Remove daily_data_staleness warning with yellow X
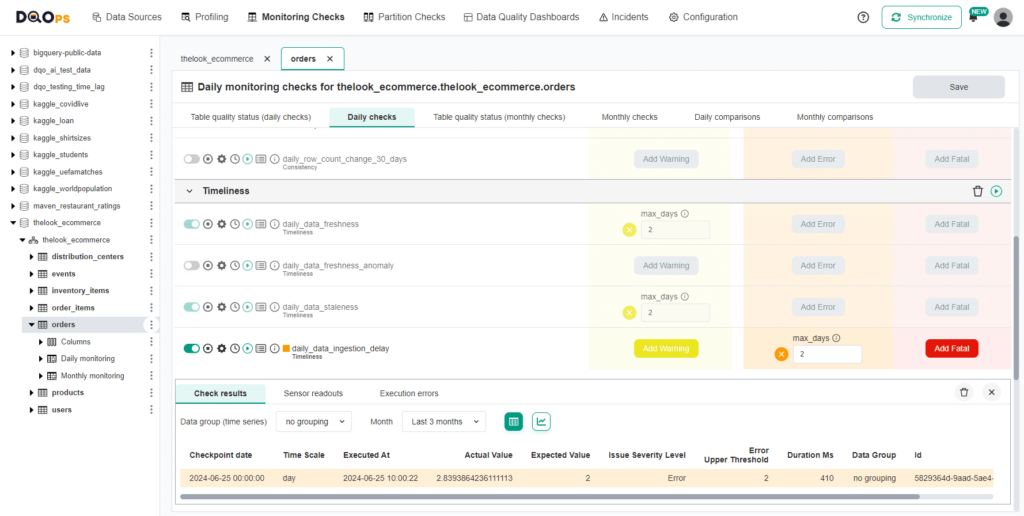 (x=629, y=313)
